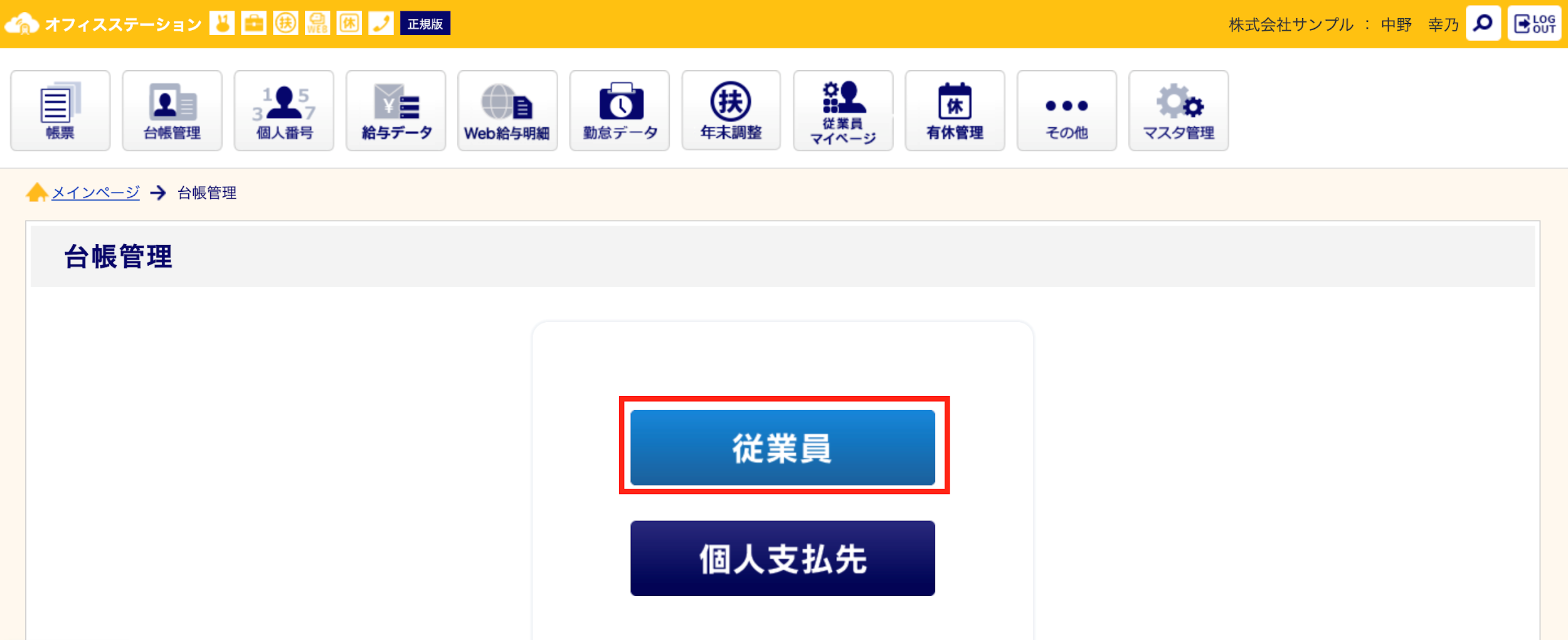Click the phone icon in header
The height and width of the screenshot is (640, 1568).
pyautogui.click(x=381, y=23)
